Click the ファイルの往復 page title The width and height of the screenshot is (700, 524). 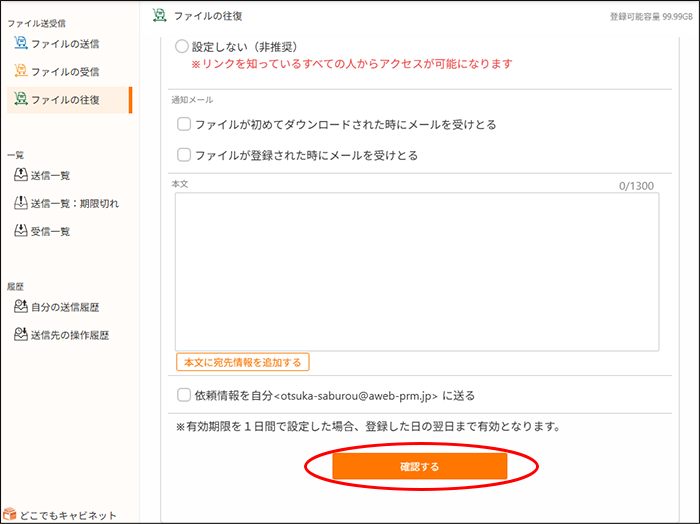point(208,16)
